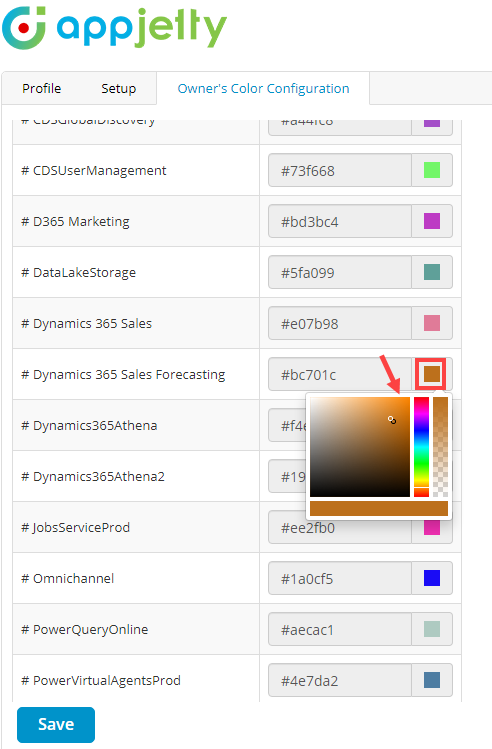The image size is (492, 749).
Task: Click the picker handle in saturation area
Action: 392,420
